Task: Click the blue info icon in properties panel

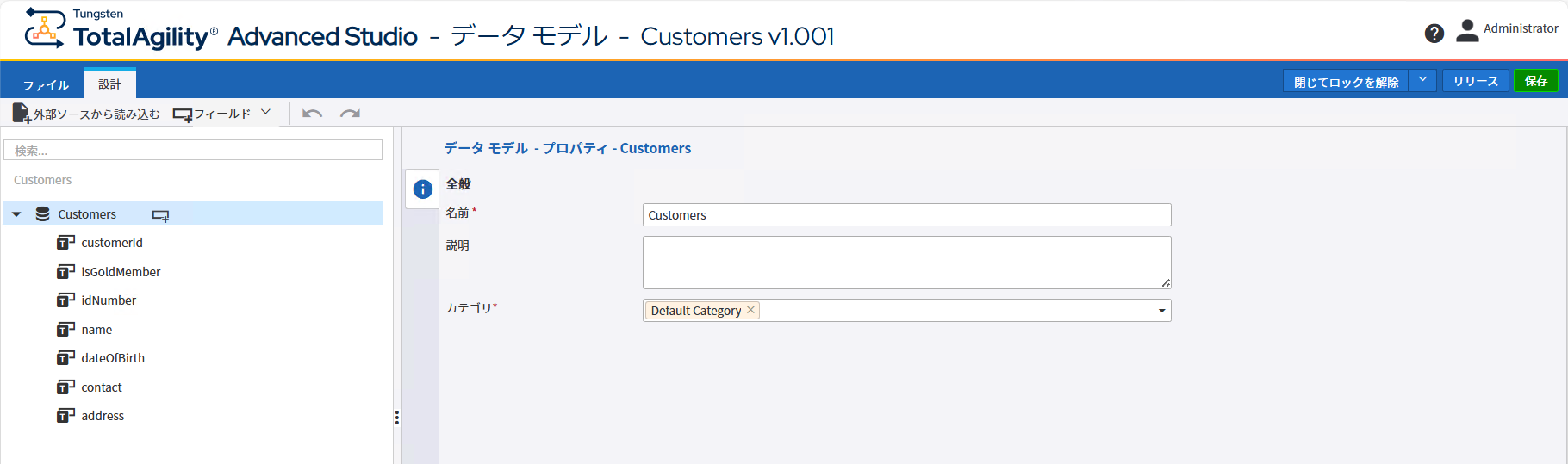Action: pyautogui.click(x=422, y=189)
